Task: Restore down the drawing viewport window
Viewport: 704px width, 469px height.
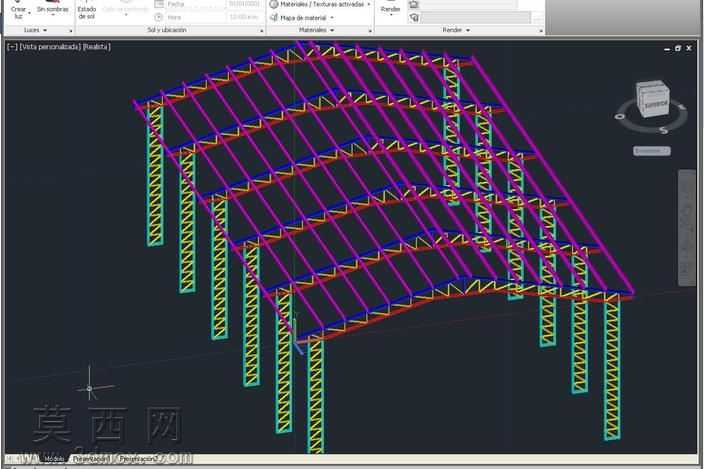Action: (x=678, y=48)
